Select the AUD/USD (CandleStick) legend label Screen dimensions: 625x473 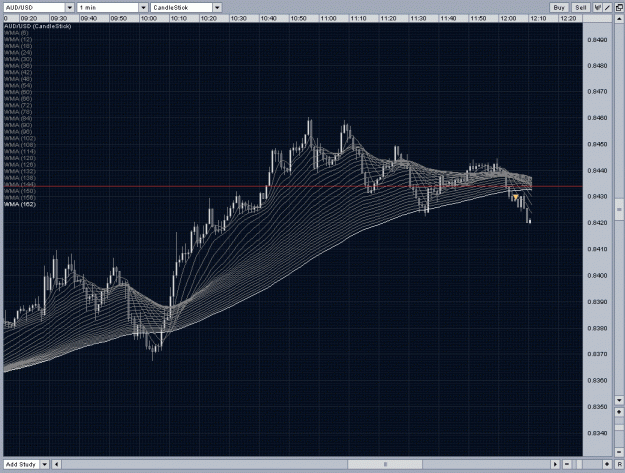37,26
